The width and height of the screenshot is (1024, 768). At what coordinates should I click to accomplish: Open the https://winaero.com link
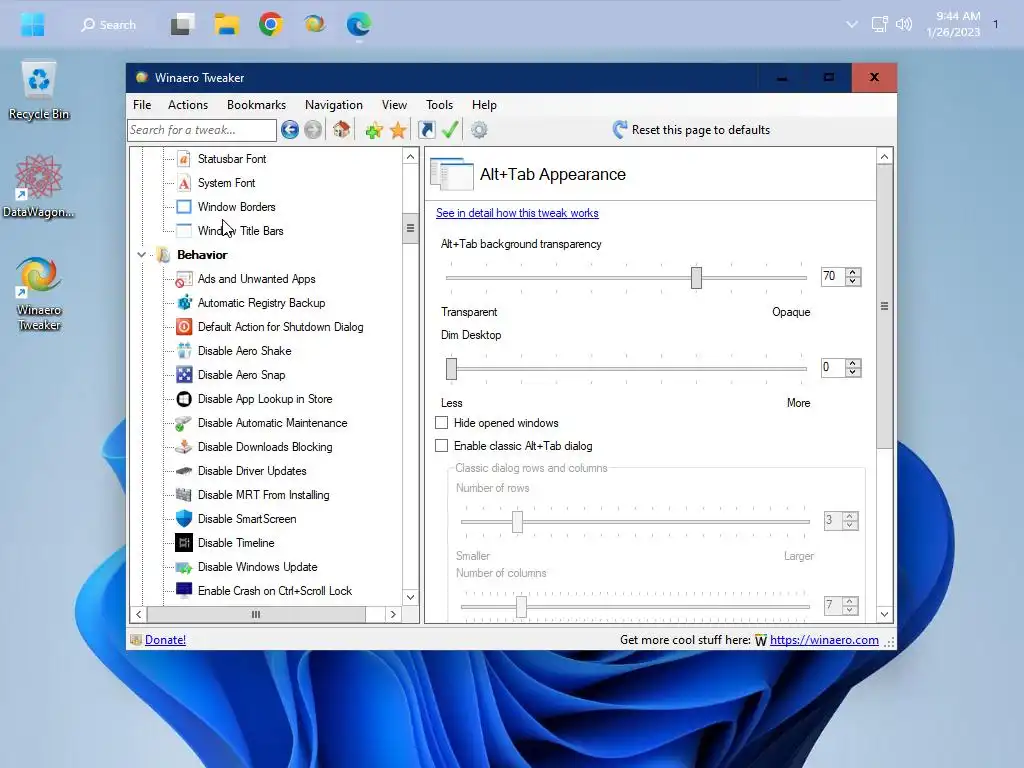pyautogui.click(x=824, y=640)
